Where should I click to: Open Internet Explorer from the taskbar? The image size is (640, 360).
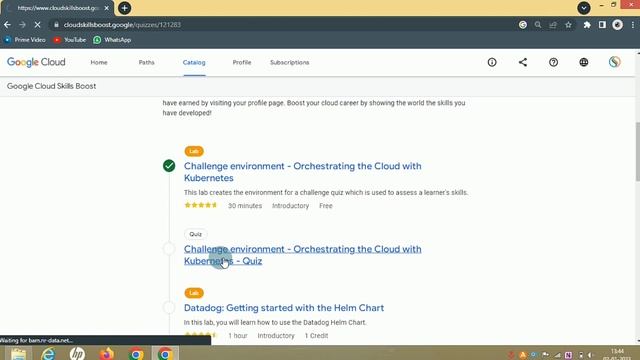coord(48,353)
